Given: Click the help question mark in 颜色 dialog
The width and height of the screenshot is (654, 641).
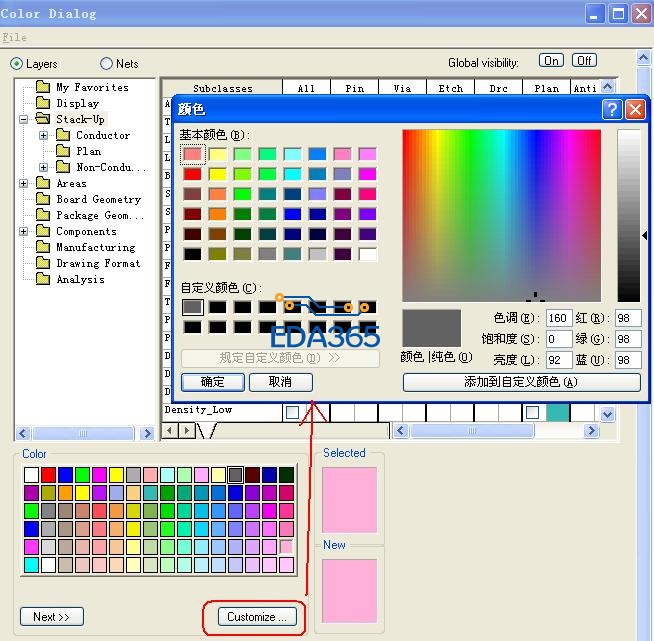Looking at the screenshot, I should [x=612, y=109].
